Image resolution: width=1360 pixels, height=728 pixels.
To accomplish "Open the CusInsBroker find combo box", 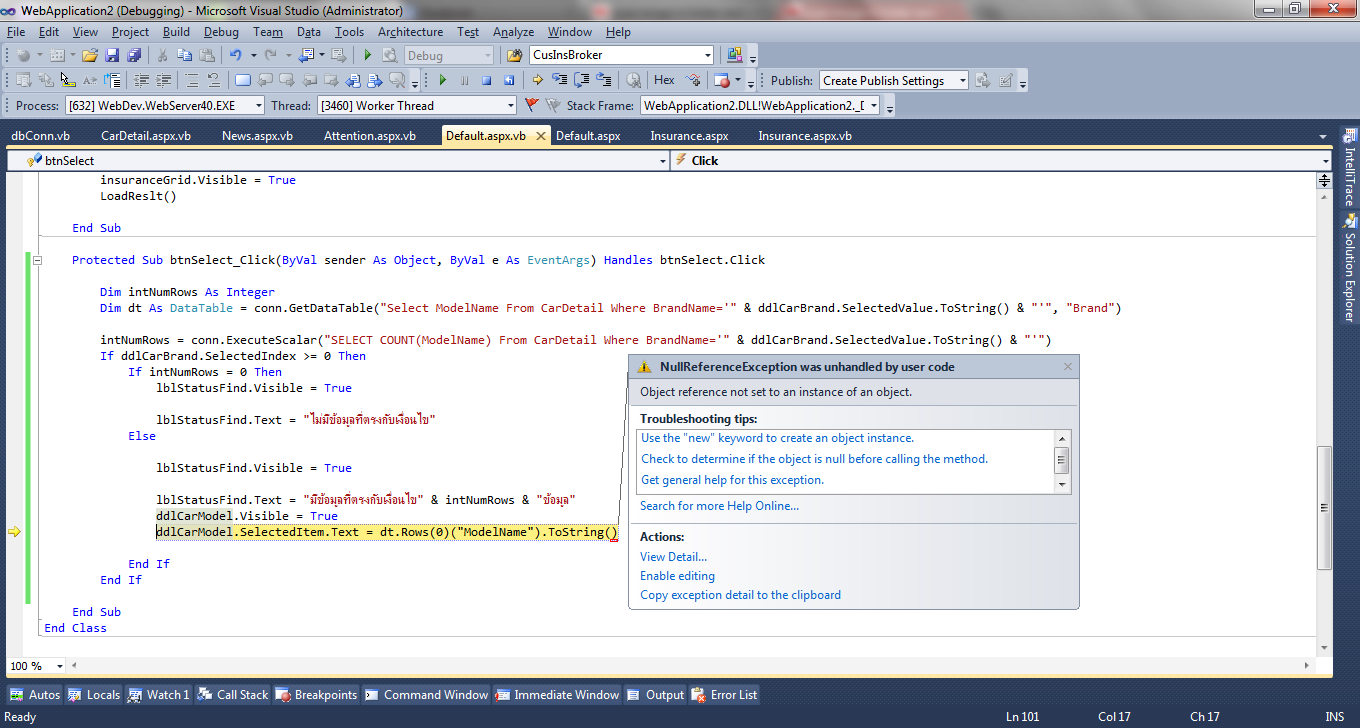I will (707, 55).
